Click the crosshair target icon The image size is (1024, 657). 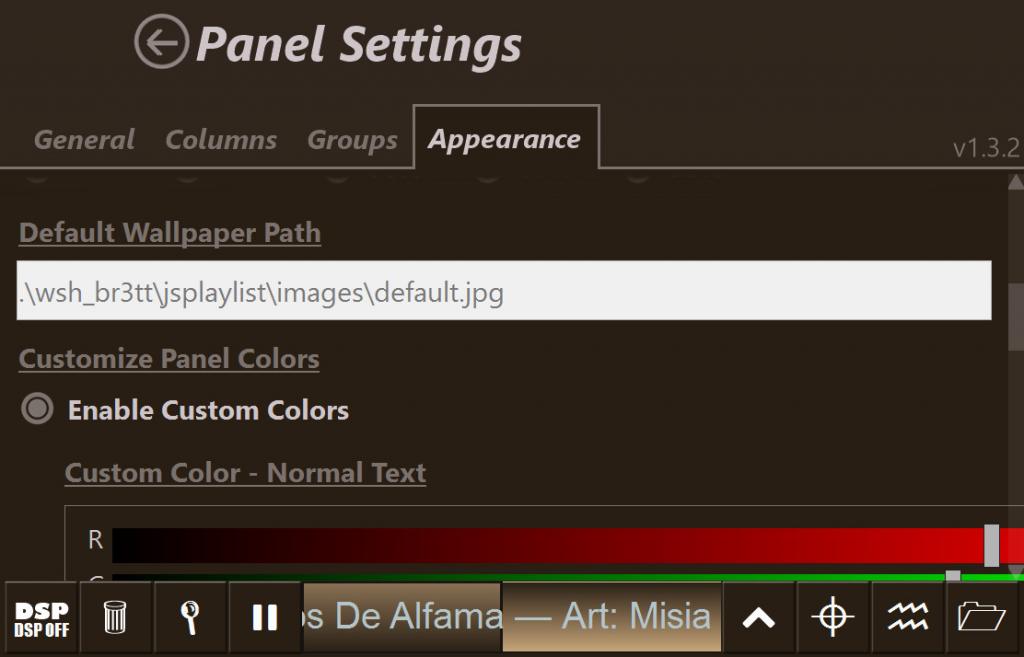[833, 618]
